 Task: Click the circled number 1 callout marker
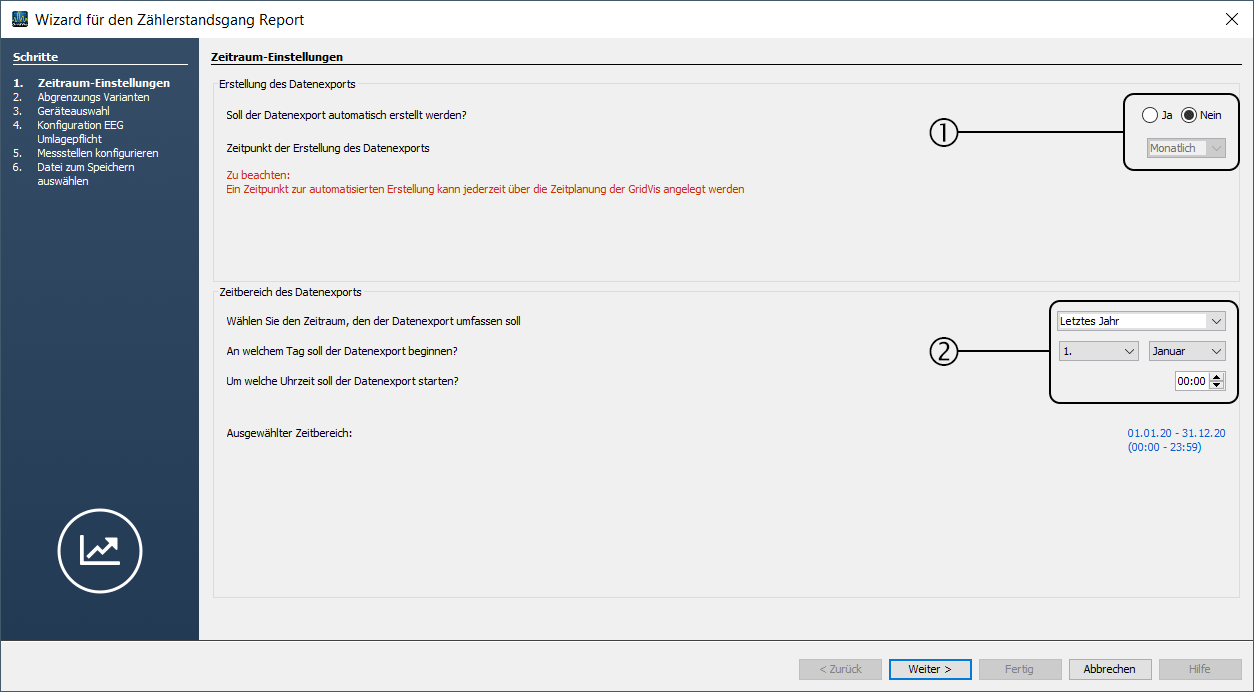[x=944, y=132]
